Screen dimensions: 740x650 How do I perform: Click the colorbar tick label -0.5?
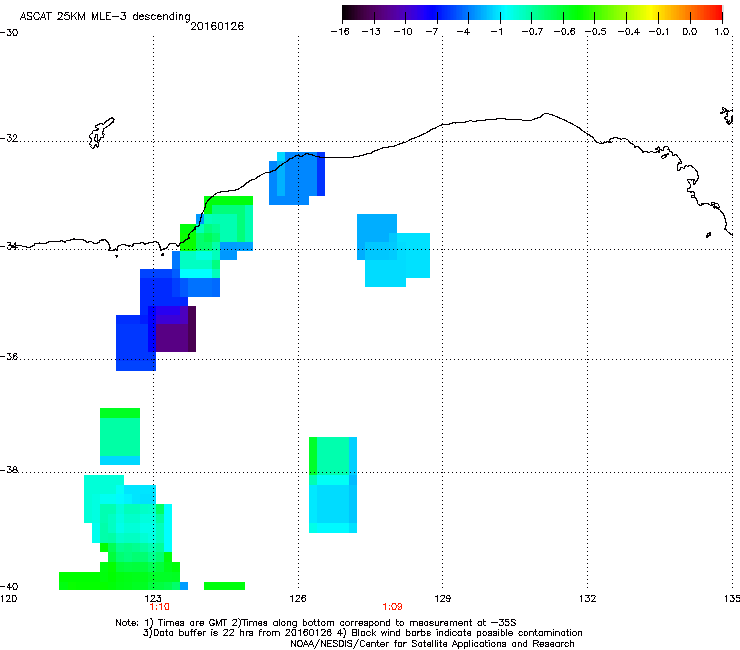596,32
